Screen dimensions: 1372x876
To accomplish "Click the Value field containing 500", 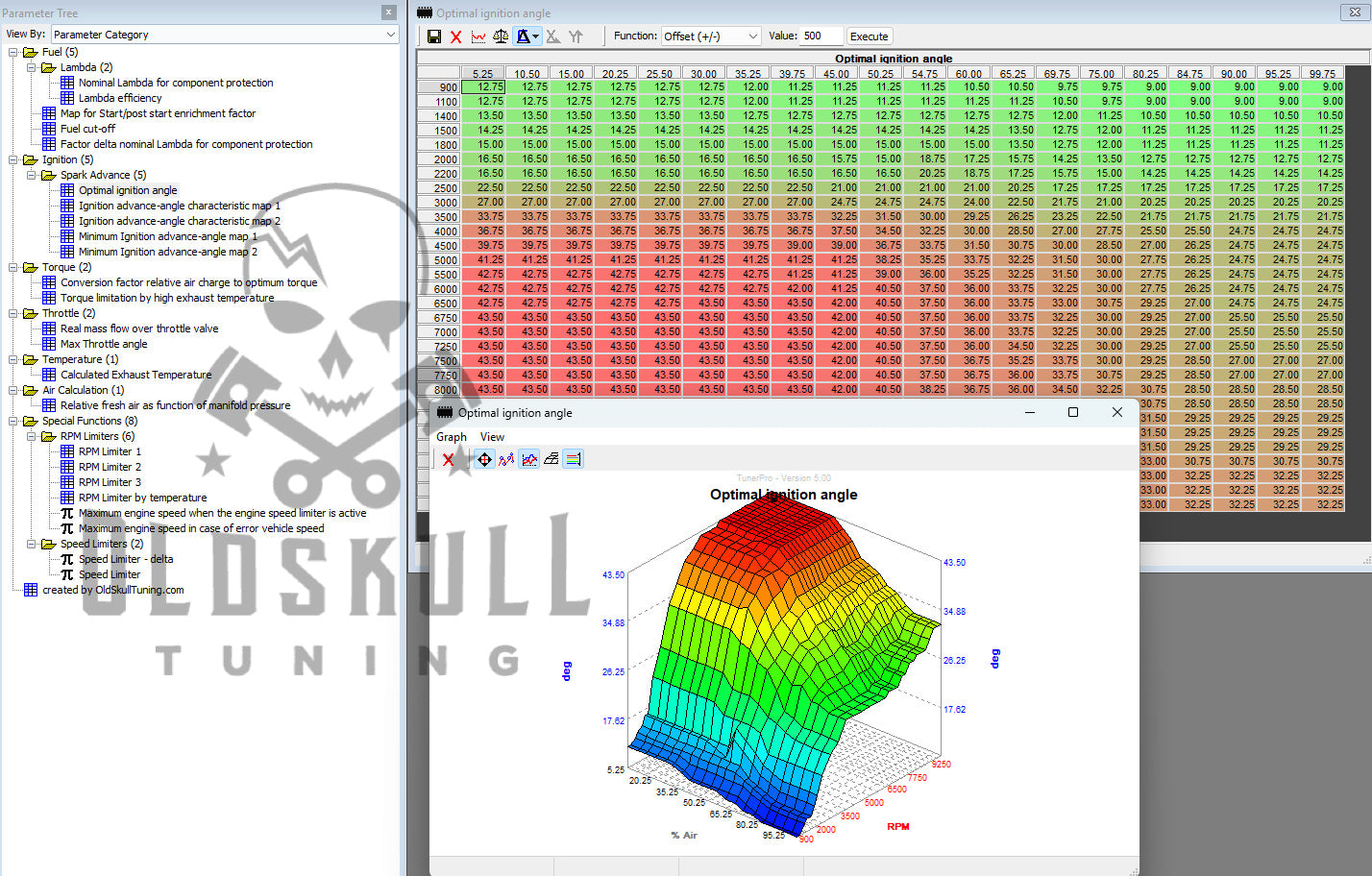I will tap(821, 36).
